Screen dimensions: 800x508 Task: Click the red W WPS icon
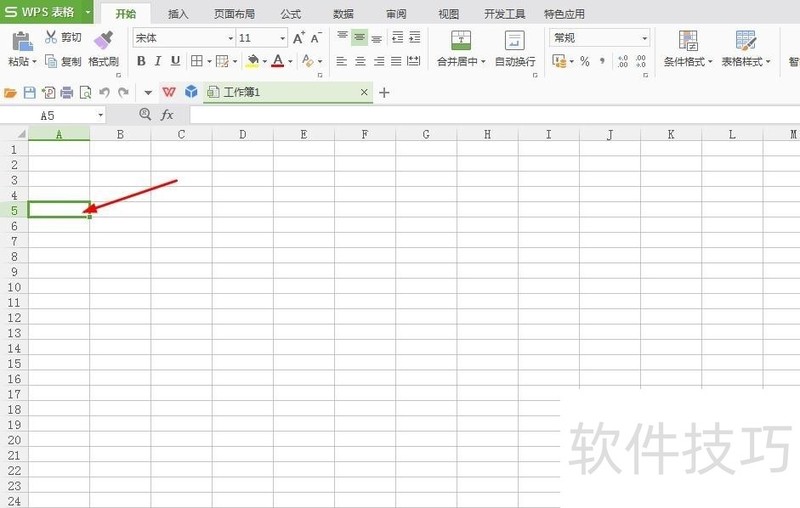(169, 92)
